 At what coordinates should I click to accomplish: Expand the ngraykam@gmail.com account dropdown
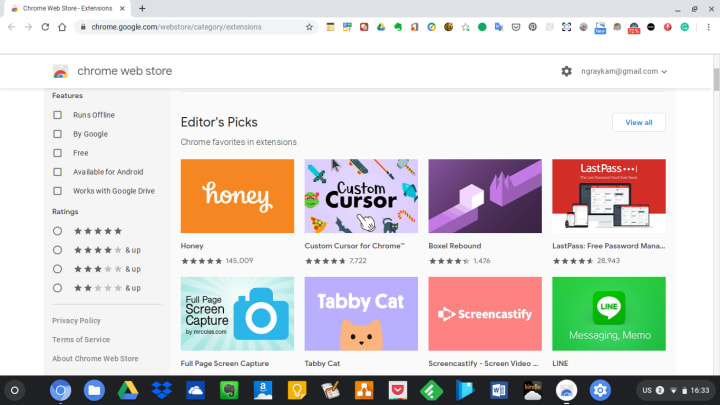624,71
